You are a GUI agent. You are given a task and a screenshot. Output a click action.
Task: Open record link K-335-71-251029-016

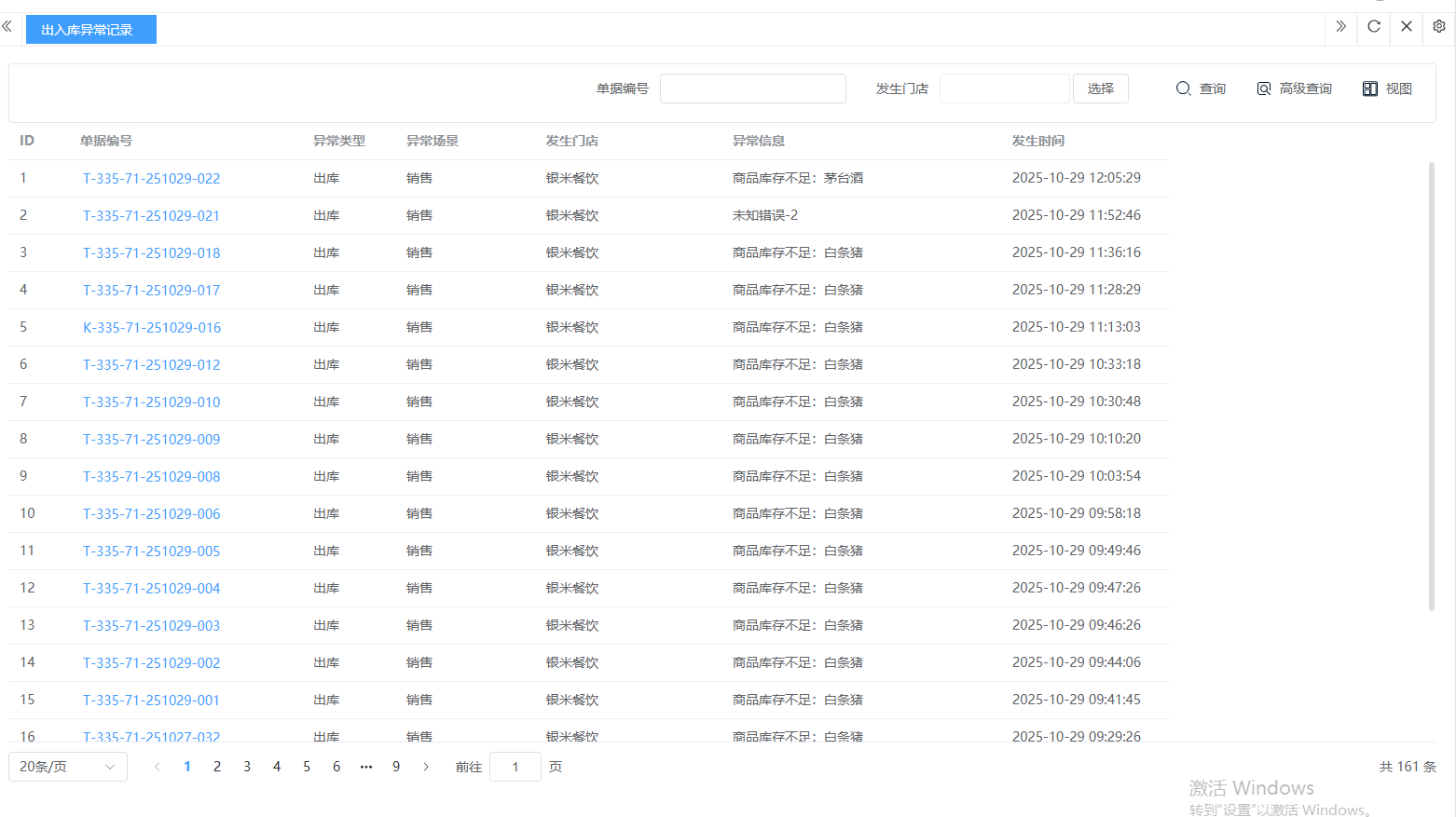pos(151,328)
